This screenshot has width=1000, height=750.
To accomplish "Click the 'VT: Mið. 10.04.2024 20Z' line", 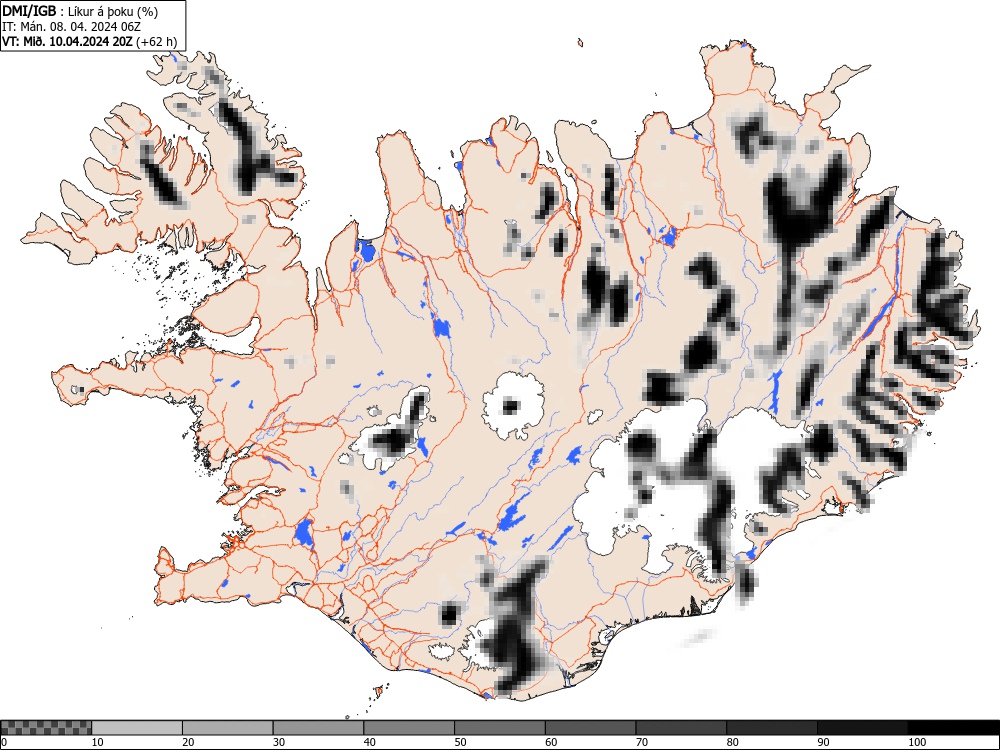I will pyautogui.click(x=68, y=41).
